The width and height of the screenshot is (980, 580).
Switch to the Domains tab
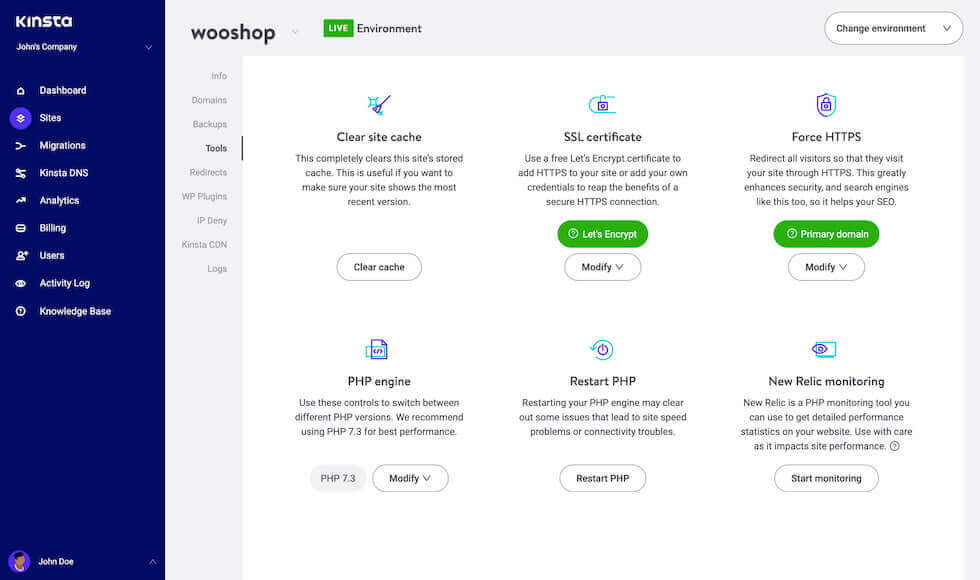pos(210,100)
